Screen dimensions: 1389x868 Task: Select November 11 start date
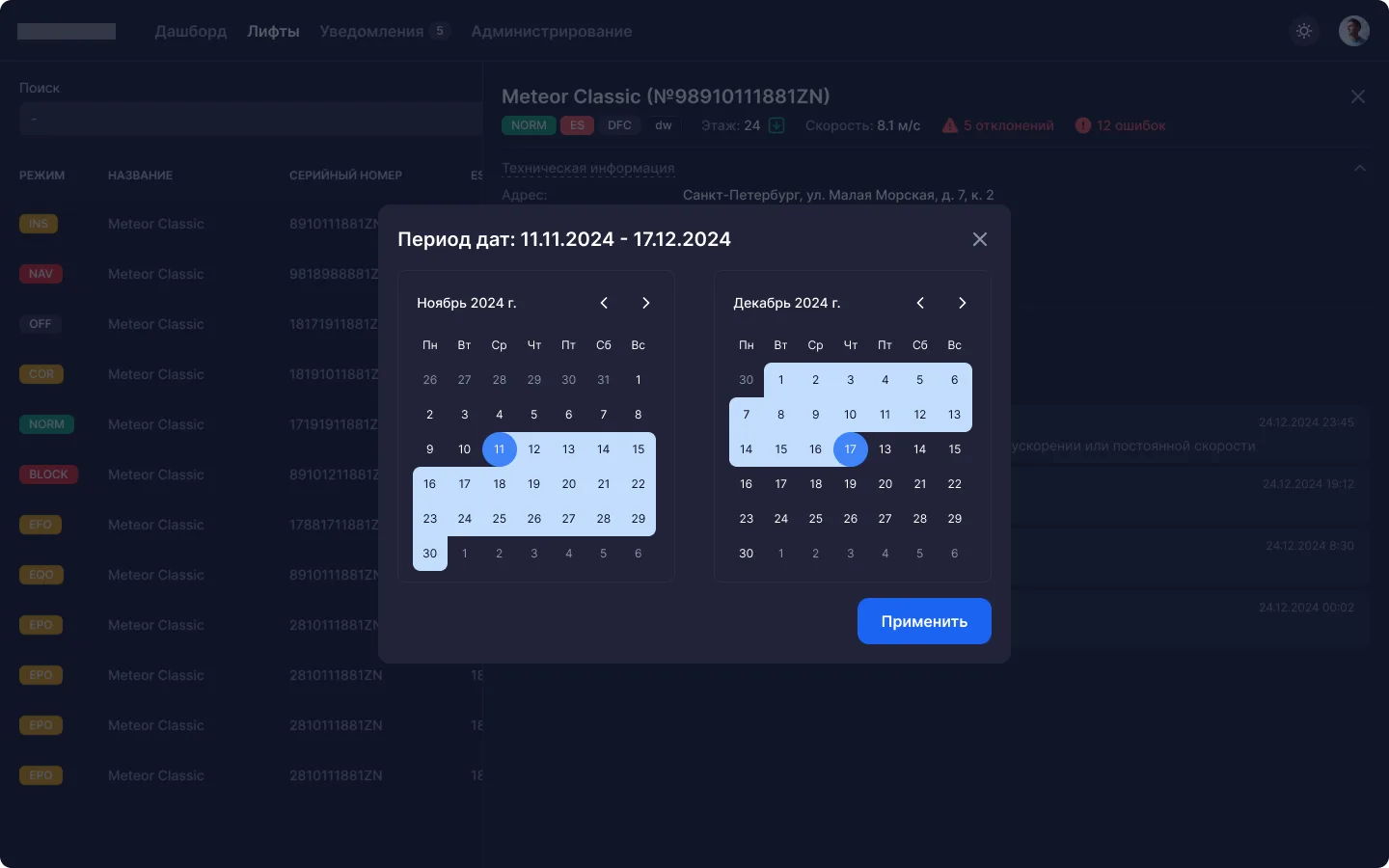tap(500, 449)
